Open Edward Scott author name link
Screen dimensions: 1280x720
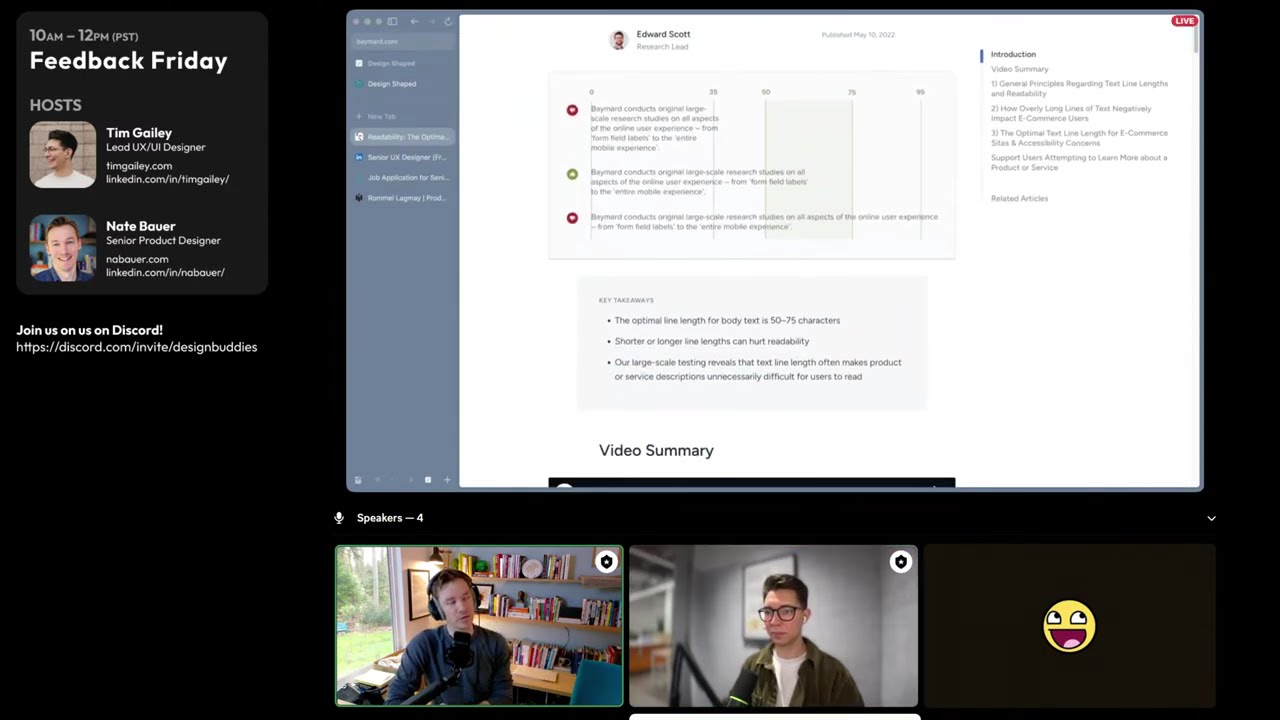663,34
